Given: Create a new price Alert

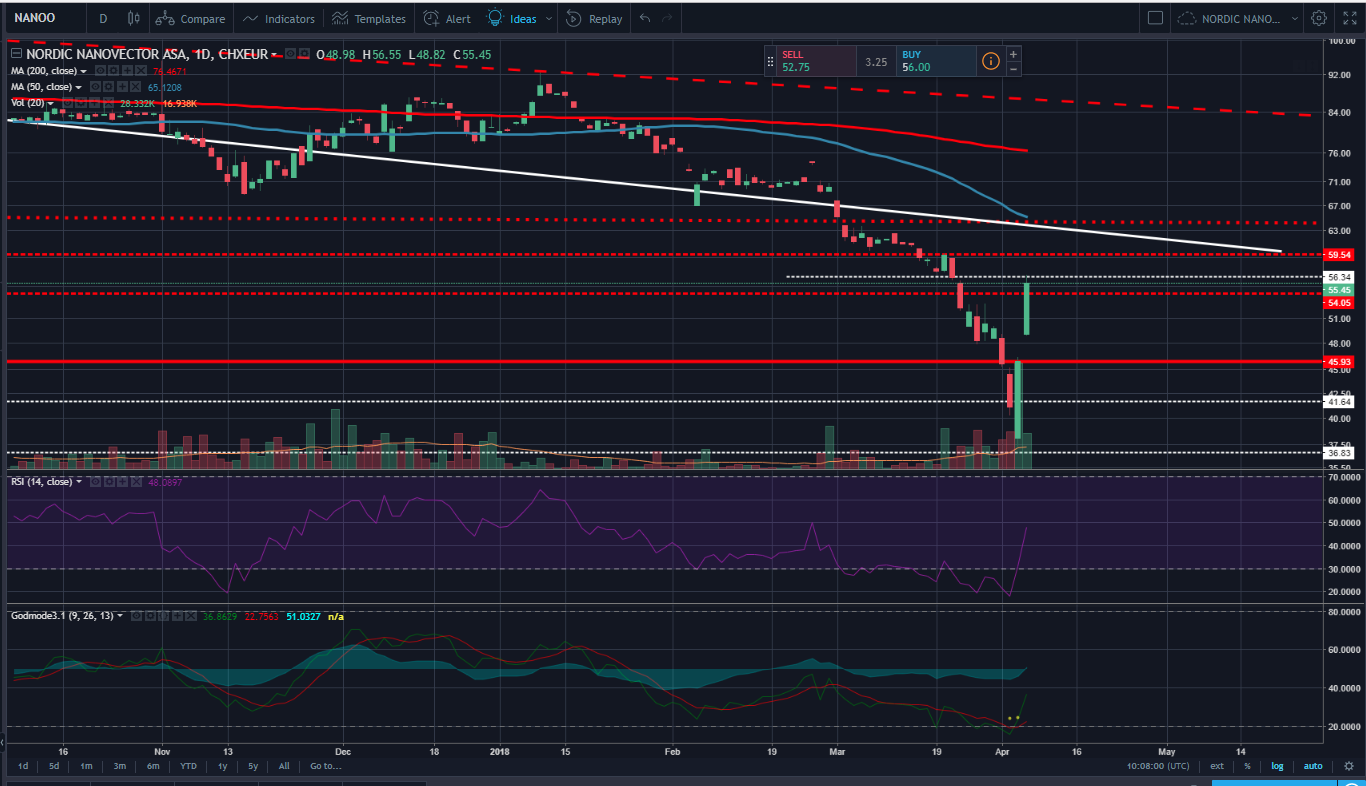Looking at the screenshot, I should (x=447, y=18).
